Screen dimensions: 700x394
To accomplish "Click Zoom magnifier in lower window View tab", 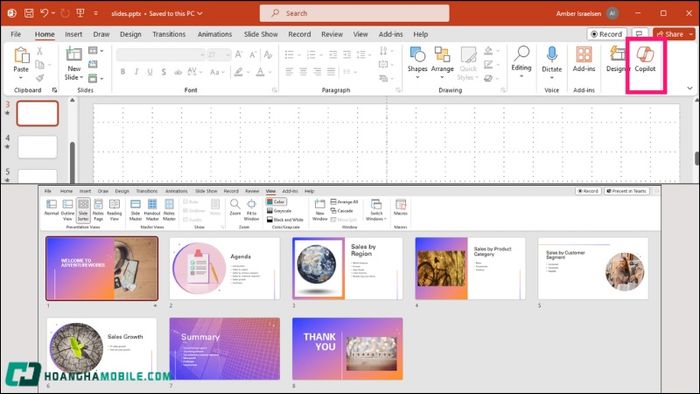I will [235, 207].
